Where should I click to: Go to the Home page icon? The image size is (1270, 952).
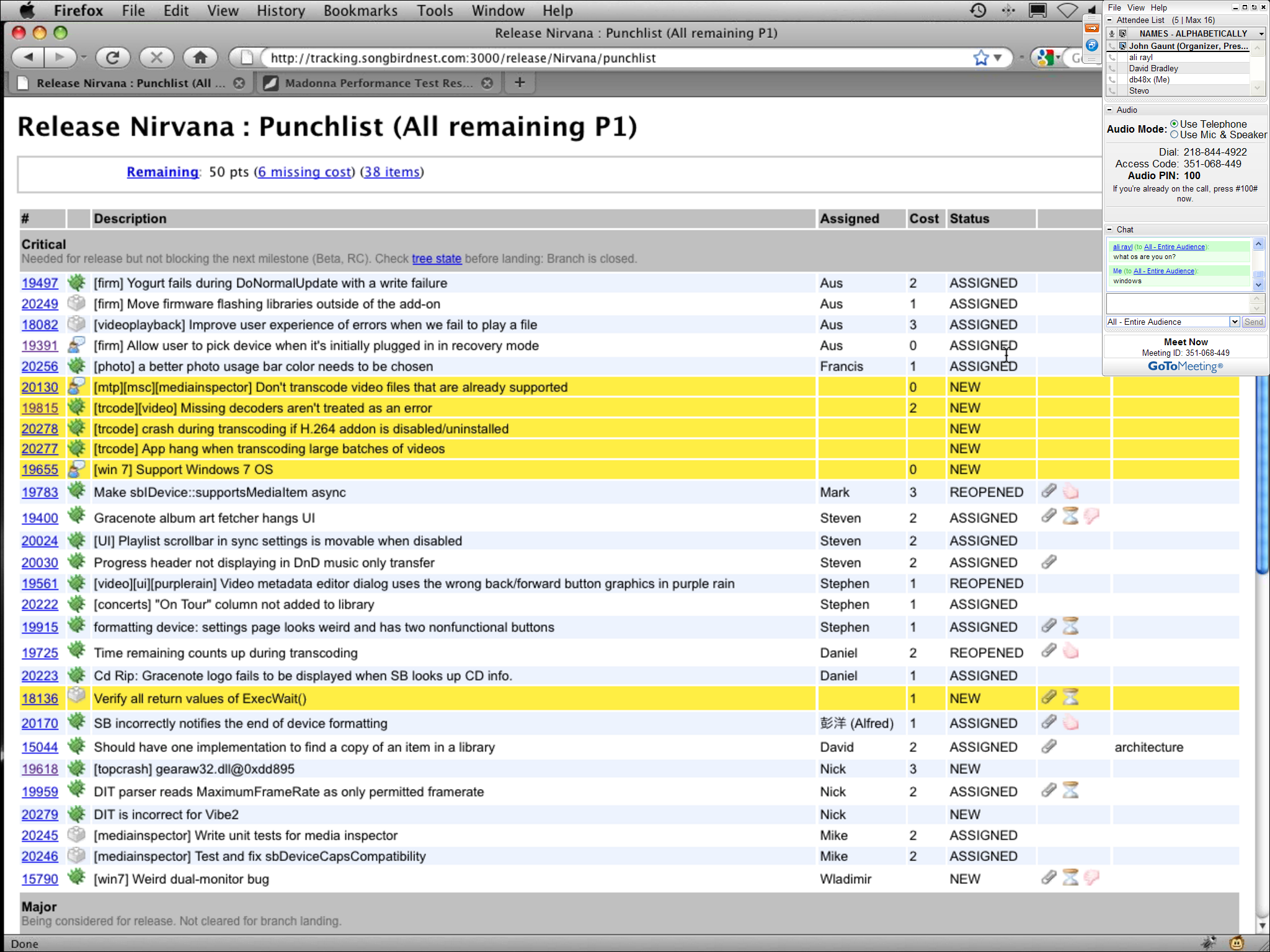click(200, 58)
